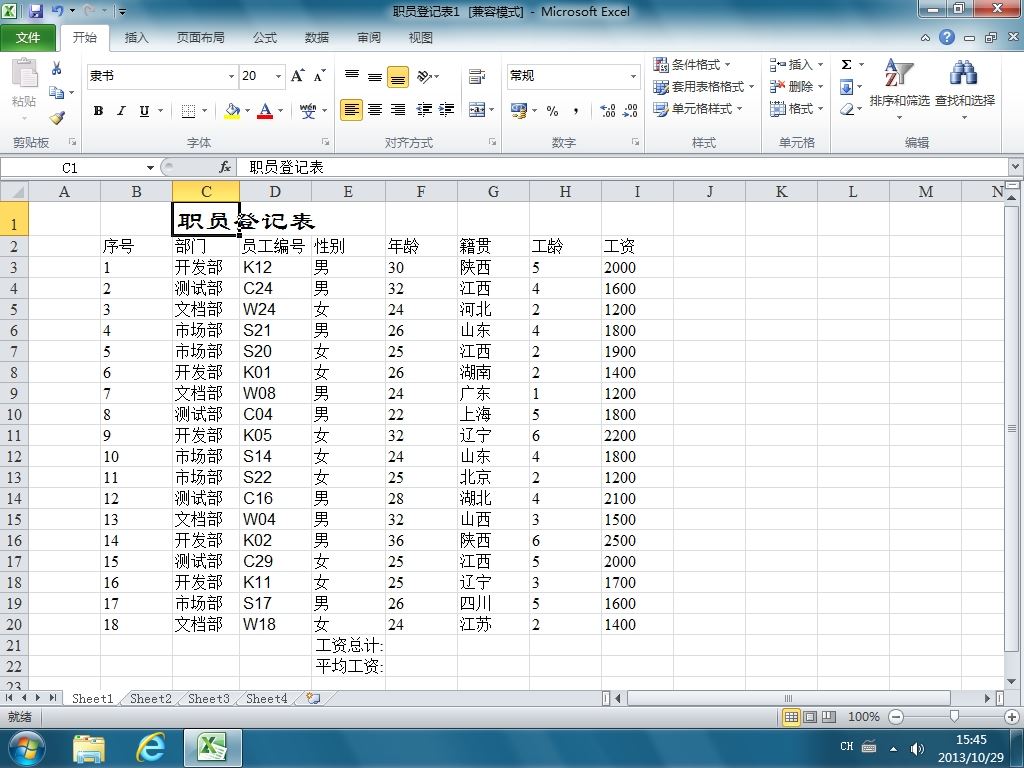Select column F header
1024x768 pixels.
(x=421, y=191)
